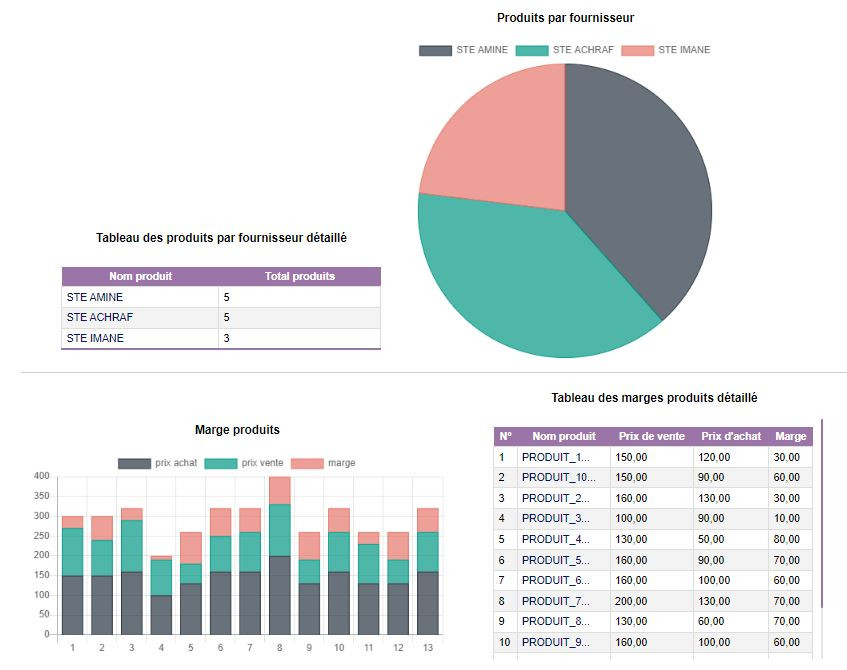847x670 pixels.
Task: Click the gray STE AMINE pie slice
Action: [640, 190]
